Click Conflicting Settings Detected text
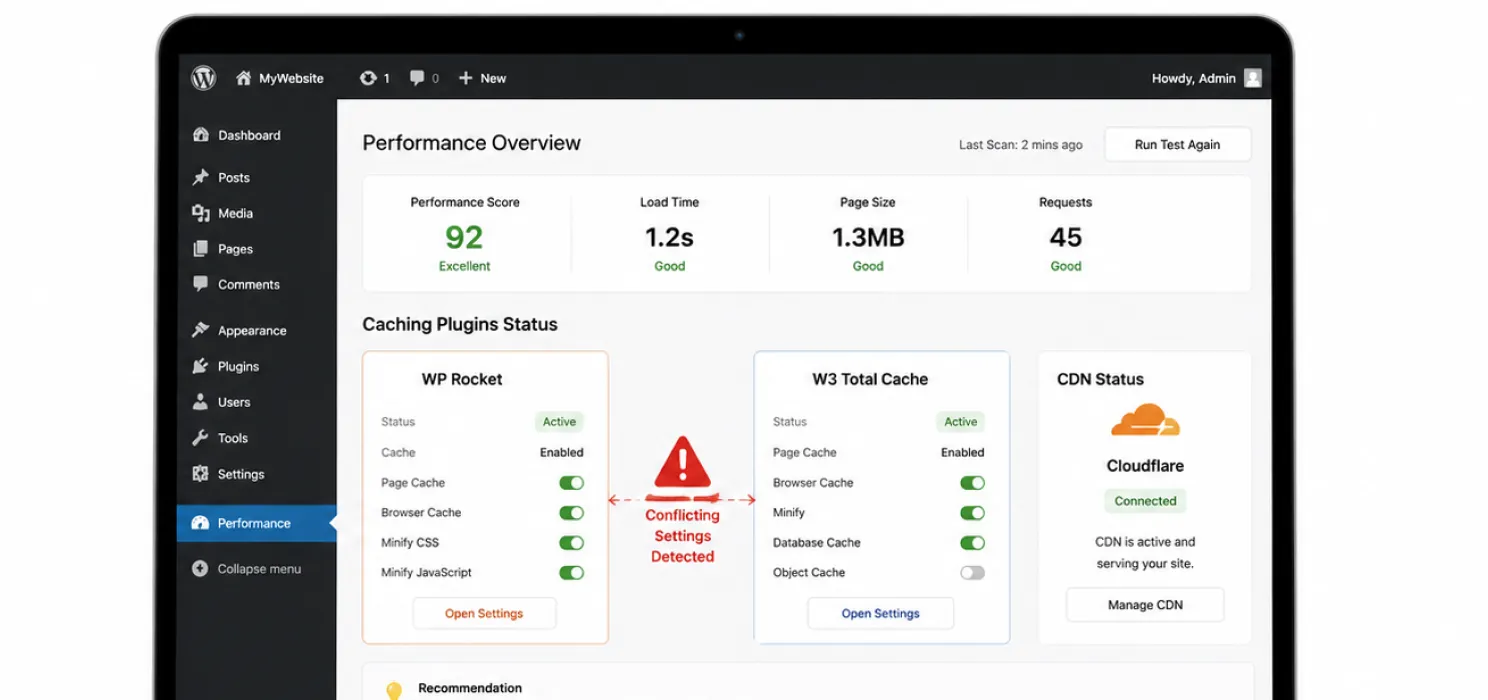The width and height of the screenshot is (1488, 700). (682, 536)
